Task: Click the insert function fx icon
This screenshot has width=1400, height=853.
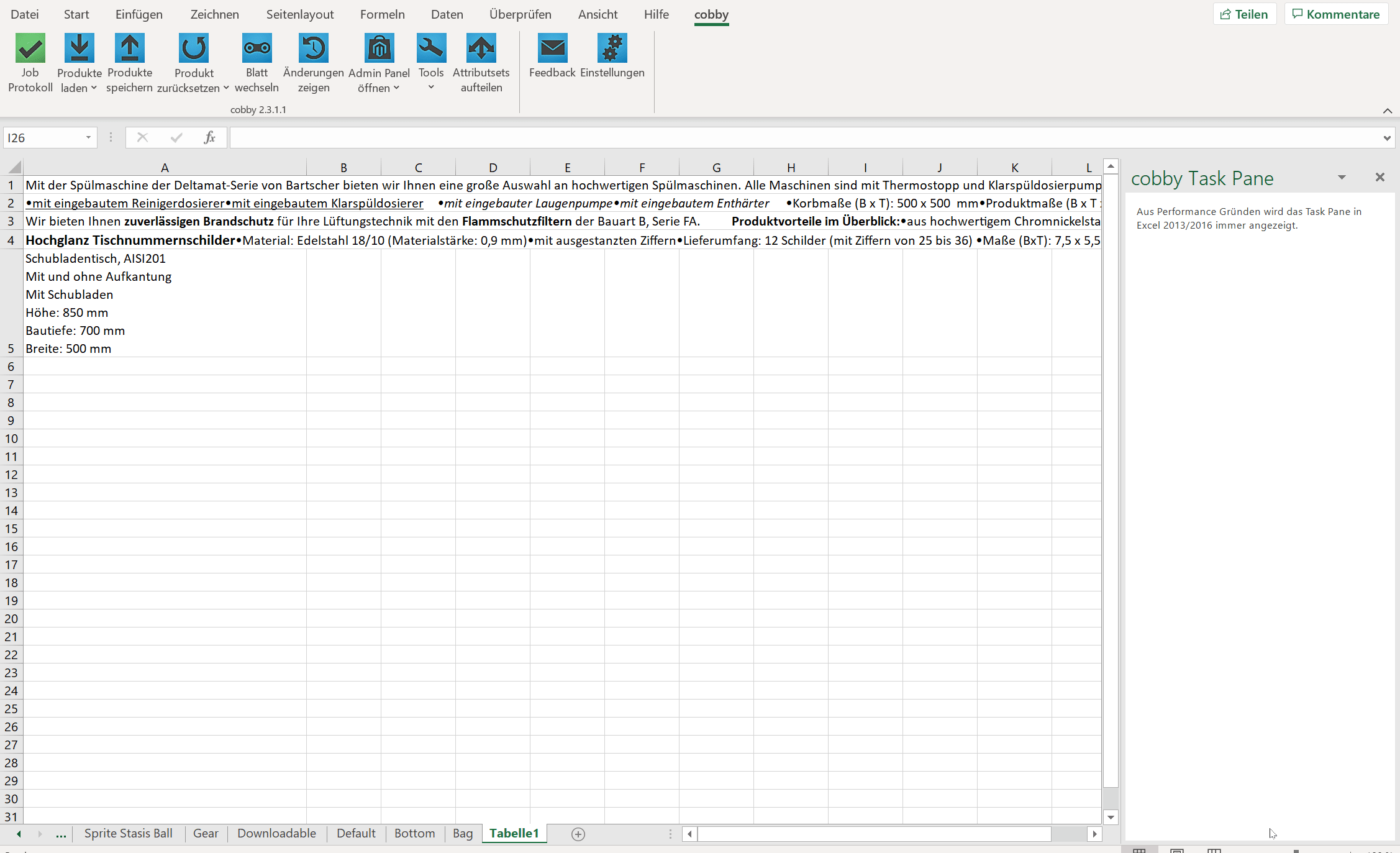Action: tap(209, 137)
